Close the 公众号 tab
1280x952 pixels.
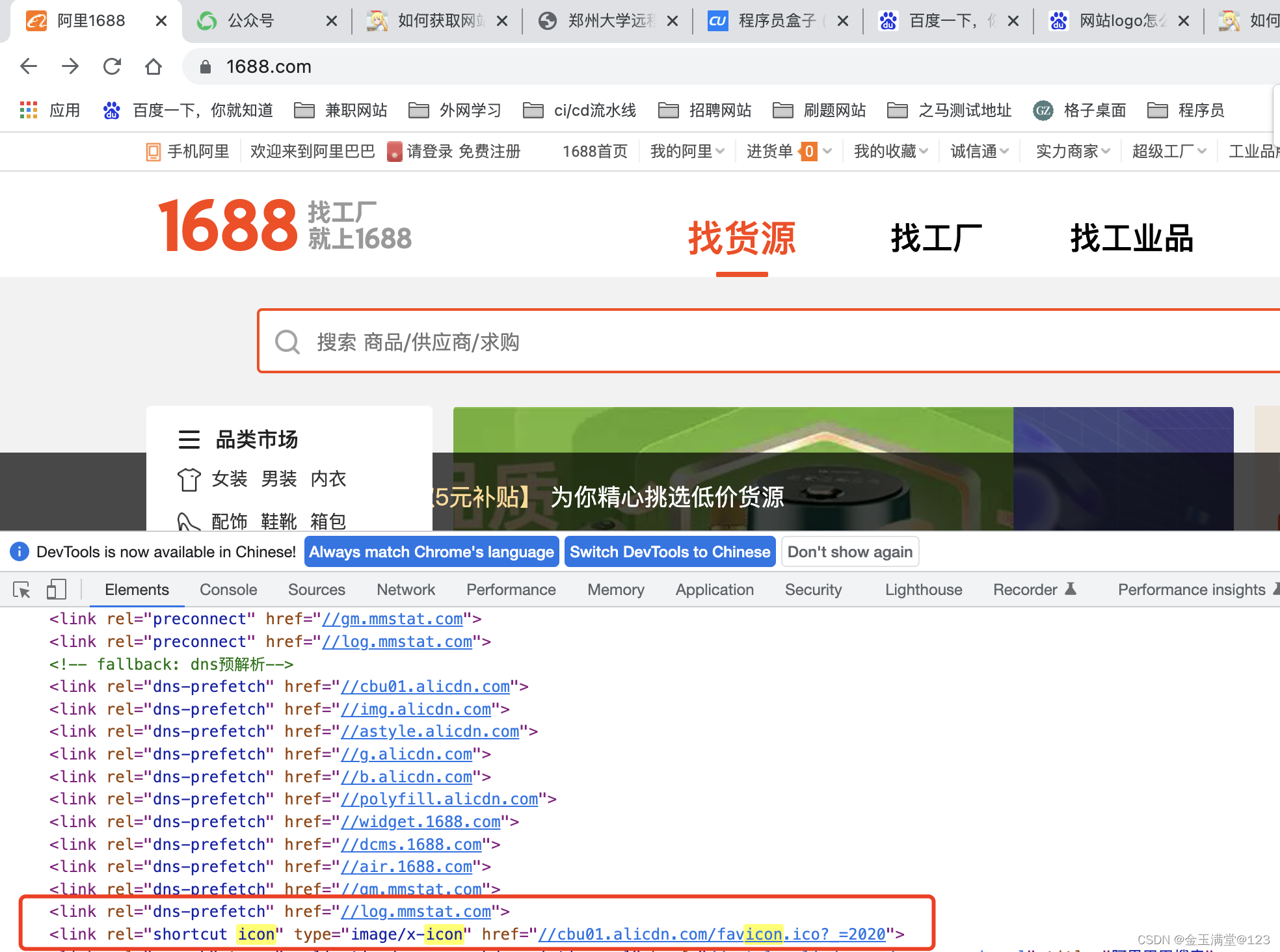(332, 21)
